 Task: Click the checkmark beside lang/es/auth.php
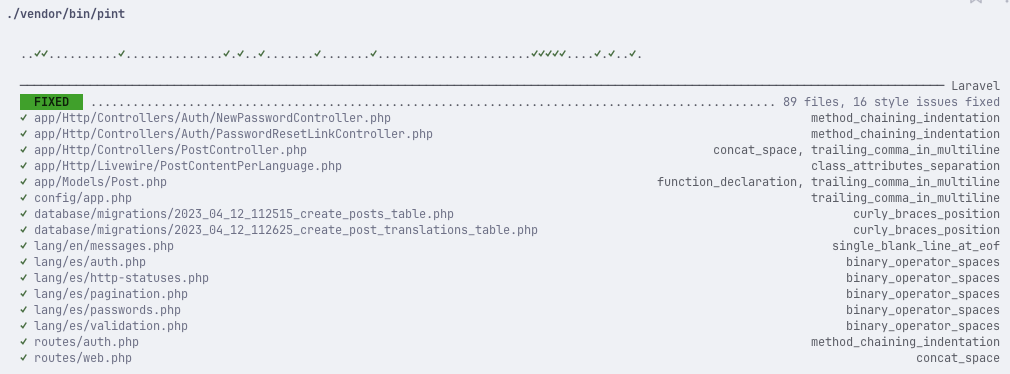pyautogui.click(x=24, y=262)
